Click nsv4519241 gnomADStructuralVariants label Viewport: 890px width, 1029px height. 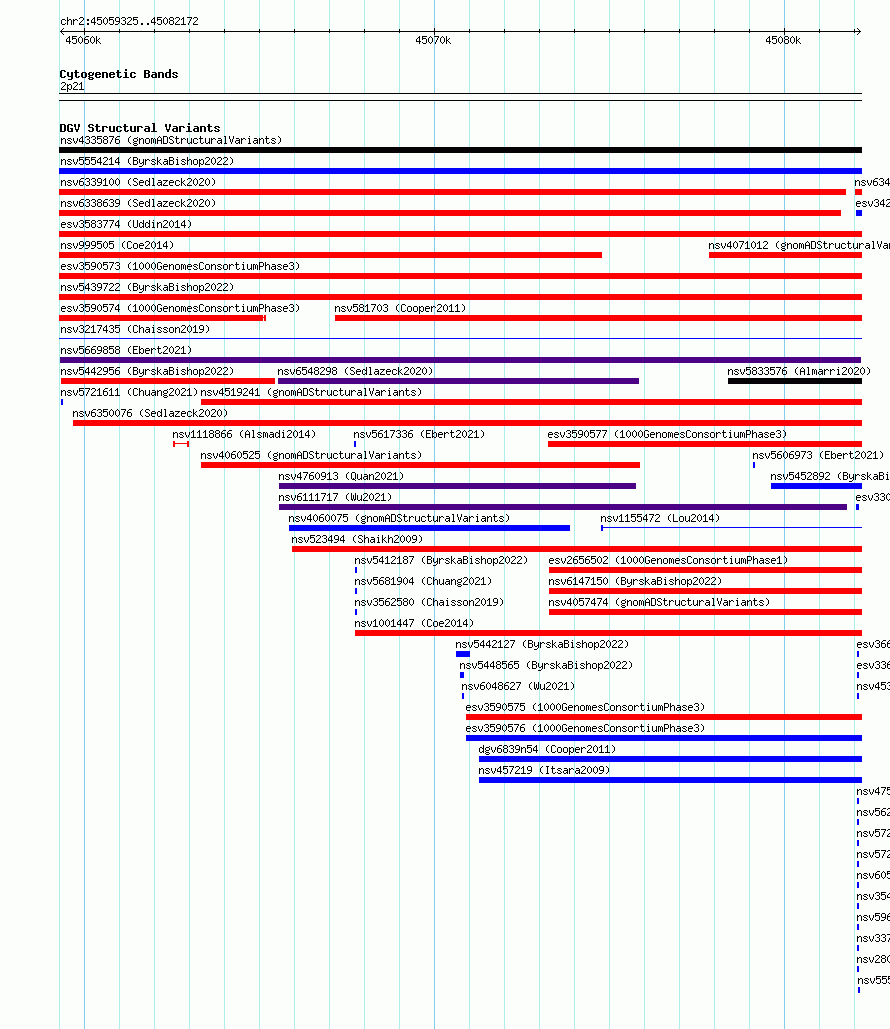[311, 392]
